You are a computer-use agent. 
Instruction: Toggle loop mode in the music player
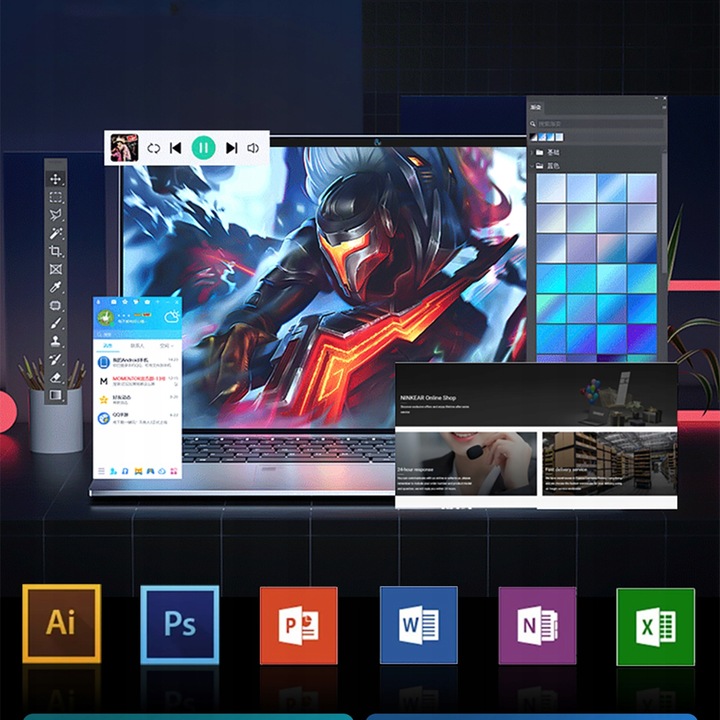point(153,148)
